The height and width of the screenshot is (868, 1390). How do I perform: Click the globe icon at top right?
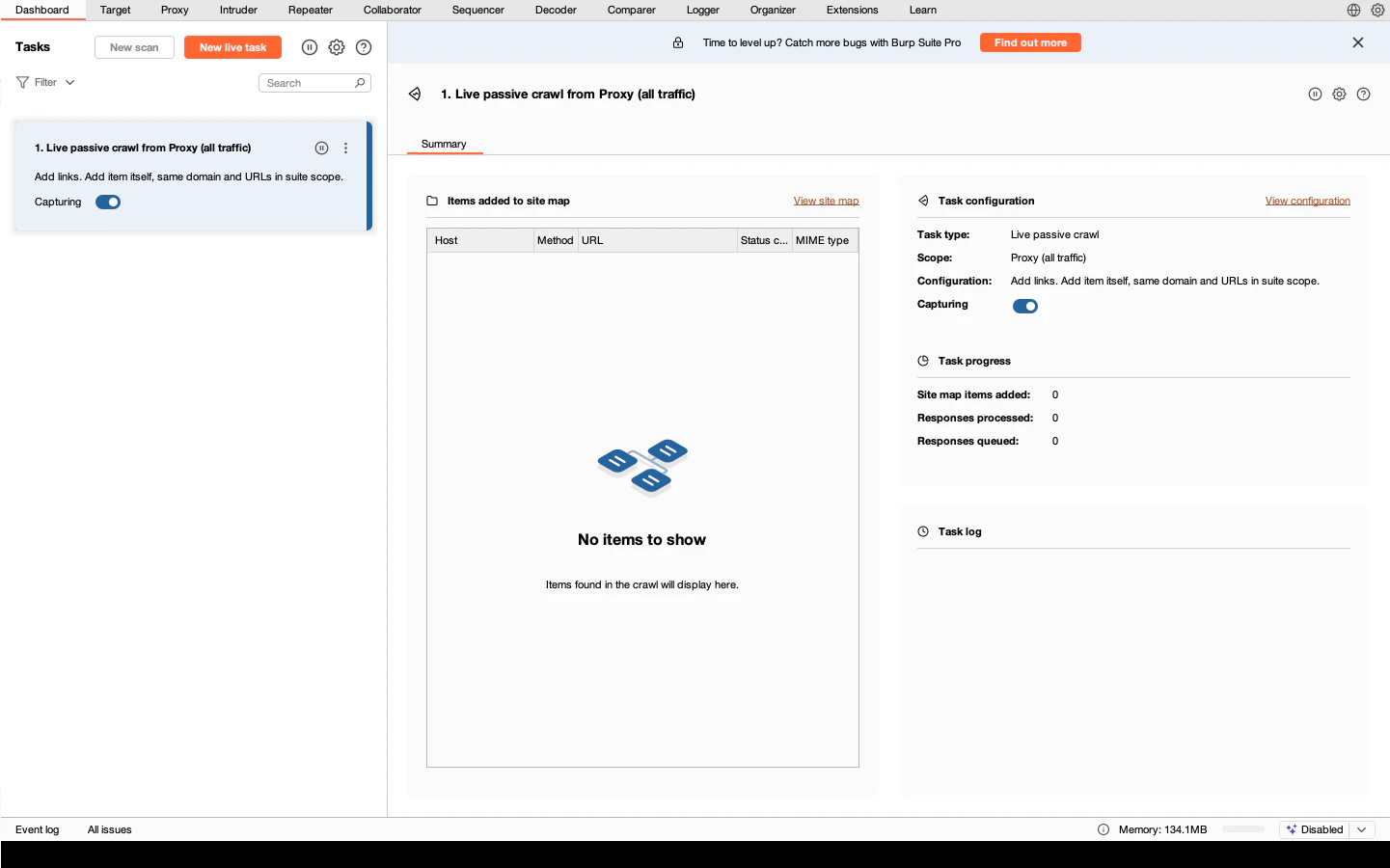pyautogui.click(x=1353, y=10)
